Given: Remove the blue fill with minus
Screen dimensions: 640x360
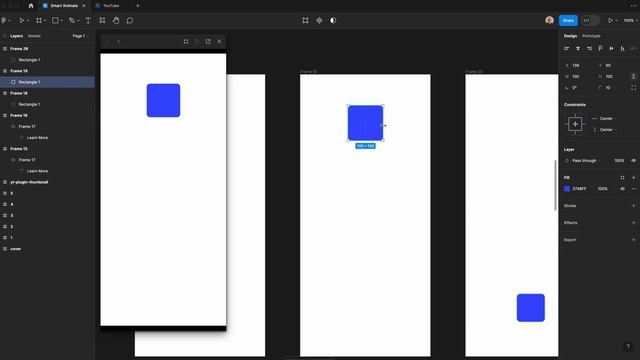Looking at the screenshot, I should point(633,189).
